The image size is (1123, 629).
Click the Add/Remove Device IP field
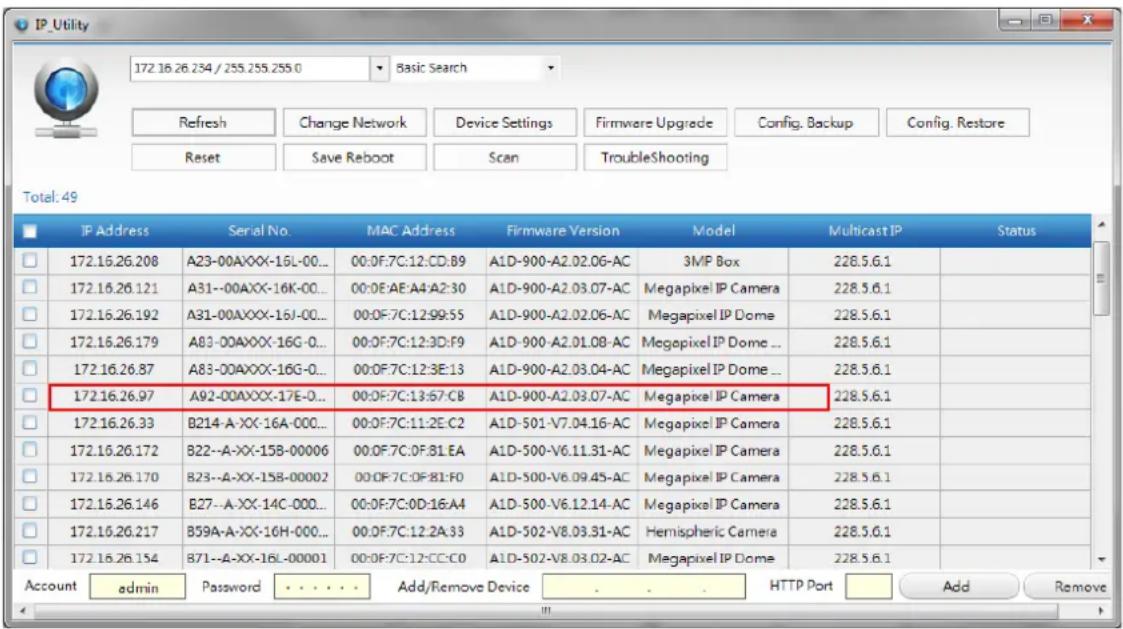coord(644,587)
